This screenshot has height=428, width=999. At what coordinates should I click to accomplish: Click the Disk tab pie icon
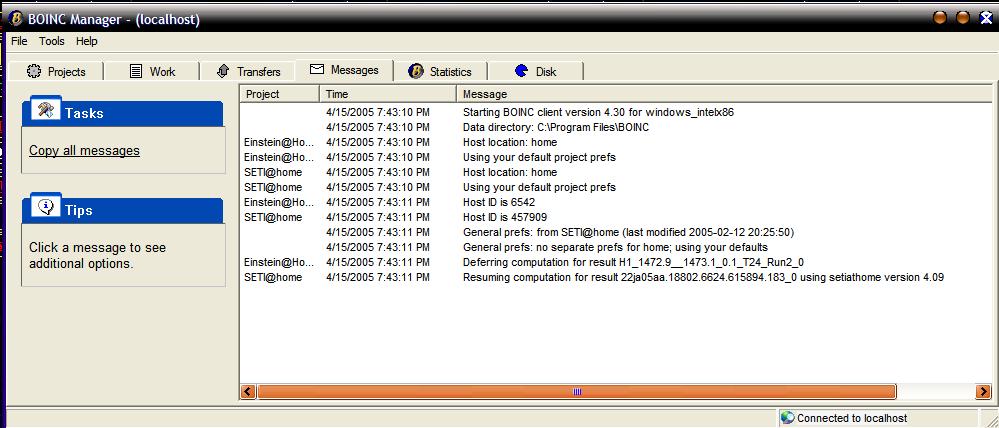tap(521, 71)
